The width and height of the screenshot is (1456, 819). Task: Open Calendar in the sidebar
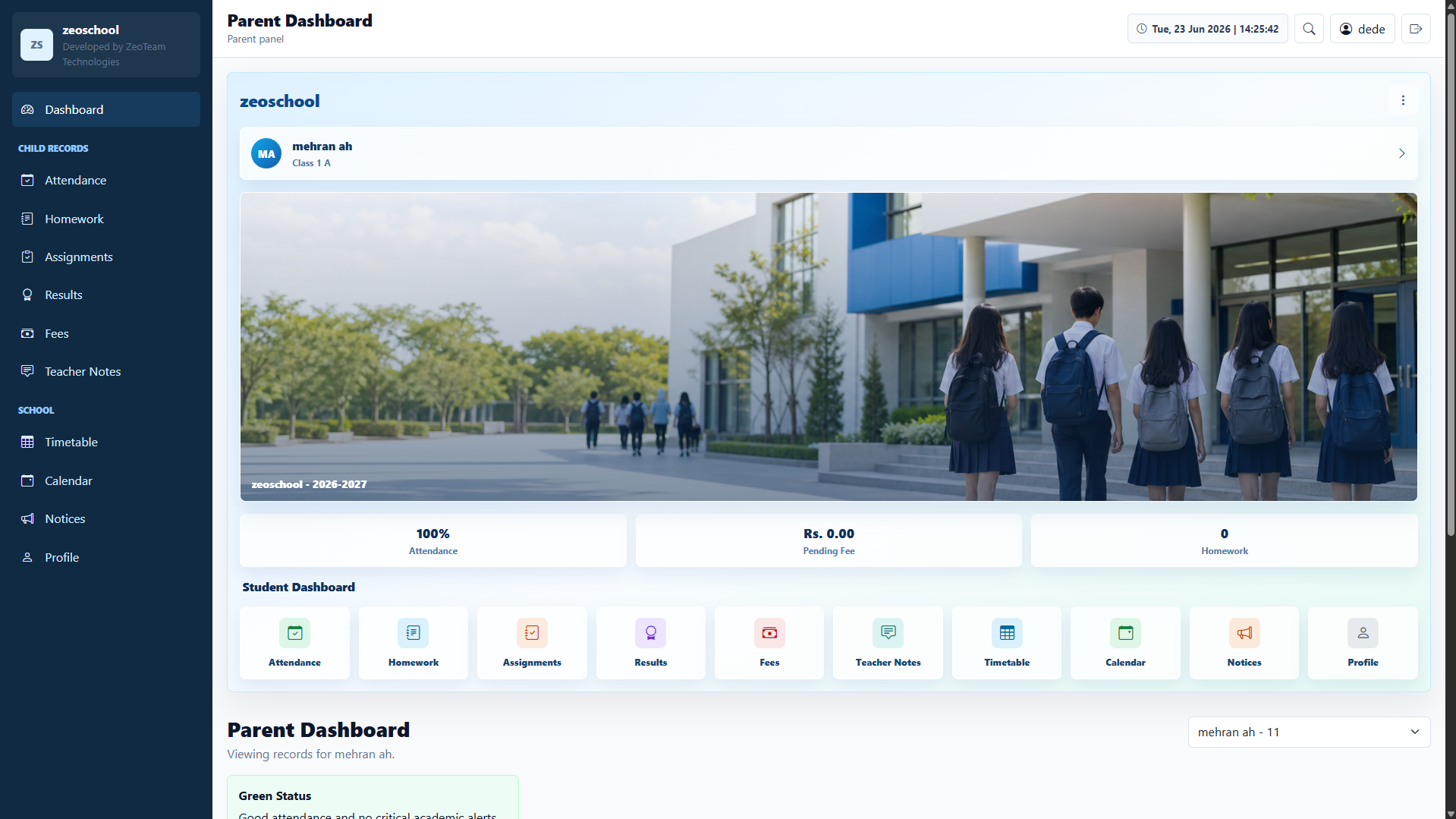coord(106,480)
